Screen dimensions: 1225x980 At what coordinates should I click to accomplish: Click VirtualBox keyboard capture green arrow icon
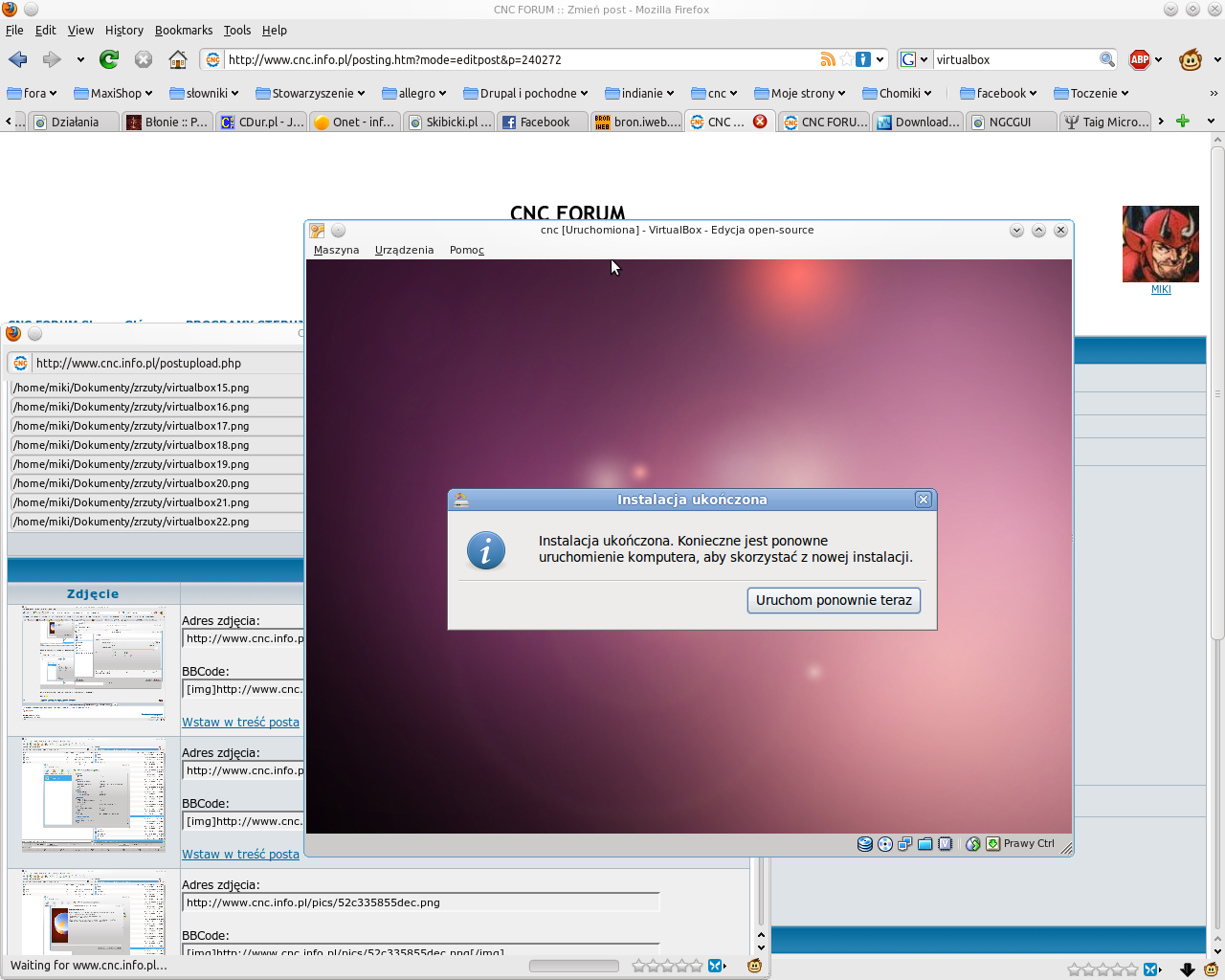(993, 844)
